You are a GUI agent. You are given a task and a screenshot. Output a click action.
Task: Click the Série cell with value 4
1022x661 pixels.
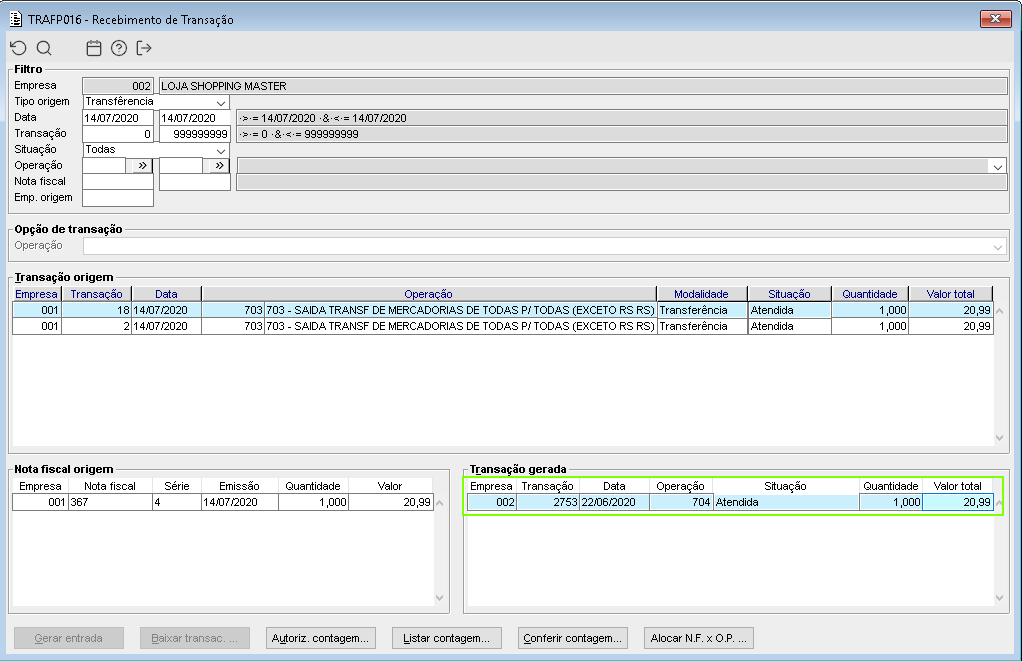click(x=177, y=502)
